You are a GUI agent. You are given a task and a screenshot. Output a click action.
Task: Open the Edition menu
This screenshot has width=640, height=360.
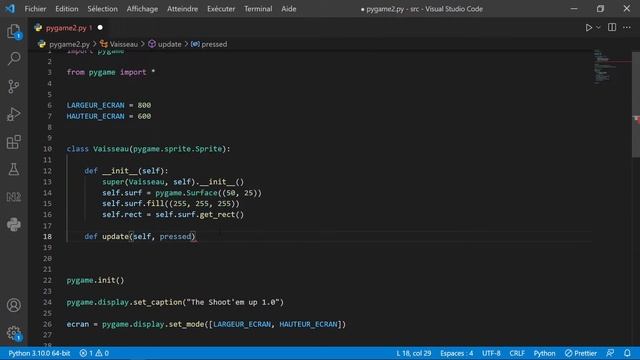[x=67, y=9]
